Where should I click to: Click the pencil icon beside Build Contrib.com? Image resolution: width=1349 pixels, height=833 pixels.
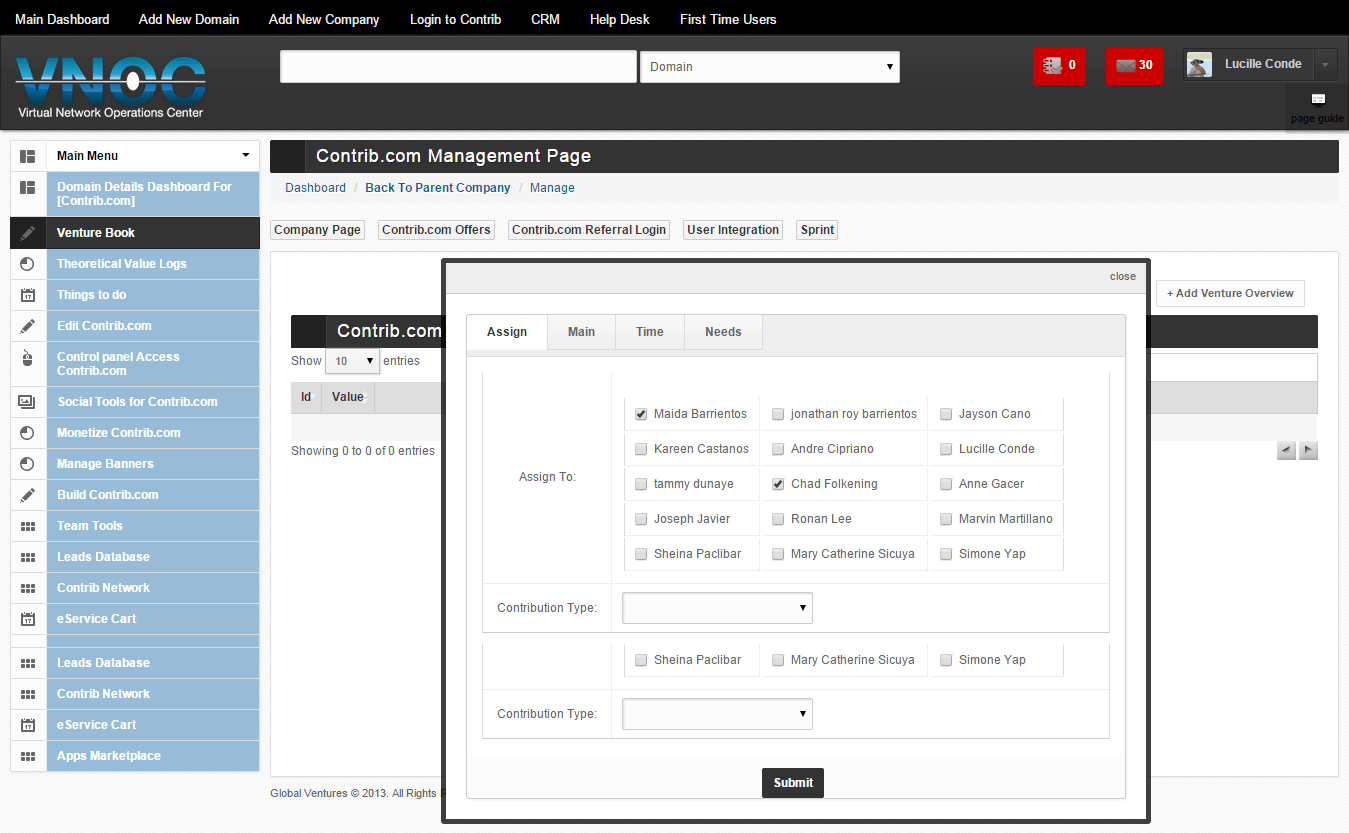[28, 495]
